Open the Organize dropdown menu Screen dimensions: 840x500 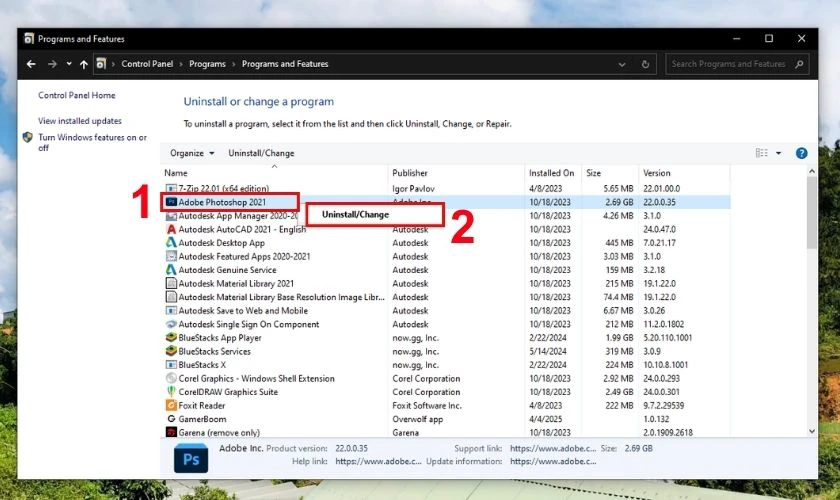[192, 153]
